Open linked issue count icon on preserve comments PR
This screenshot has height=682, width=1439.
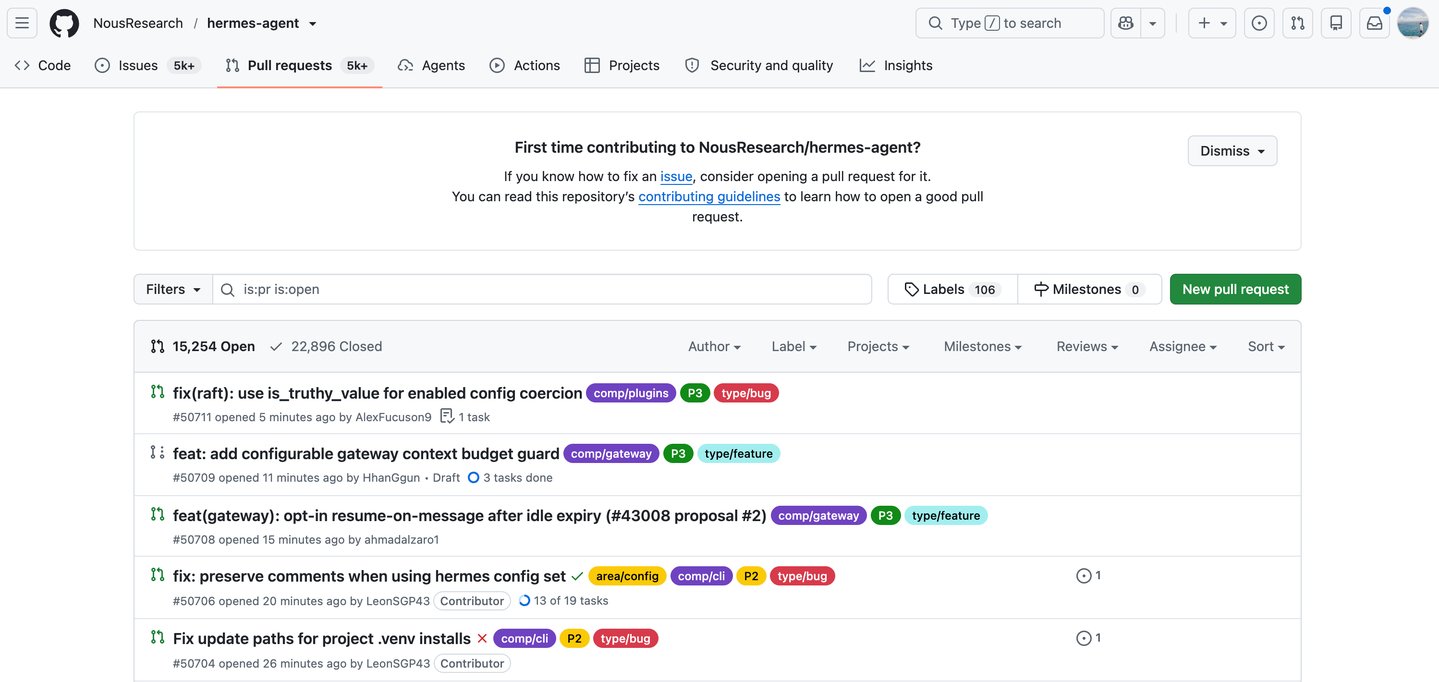pyautogui.click(x=1089, y=576)
